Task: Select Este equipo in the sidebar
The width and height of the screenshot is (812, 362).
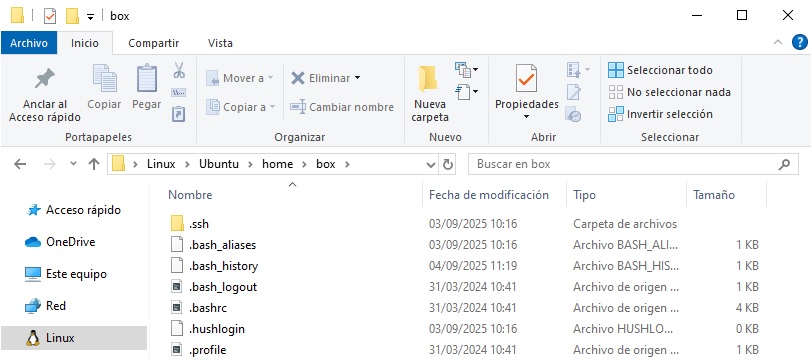Action: coord(66,274)
